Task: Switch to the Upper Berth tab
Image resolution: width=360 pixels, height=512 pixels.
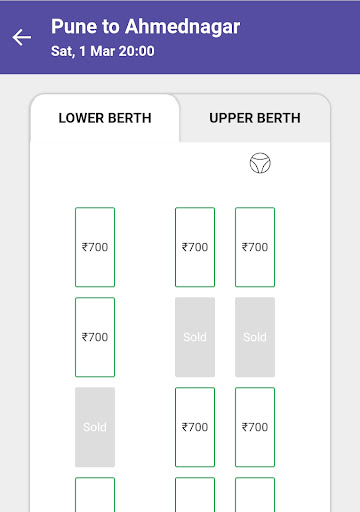Action: tap(255, 118)
